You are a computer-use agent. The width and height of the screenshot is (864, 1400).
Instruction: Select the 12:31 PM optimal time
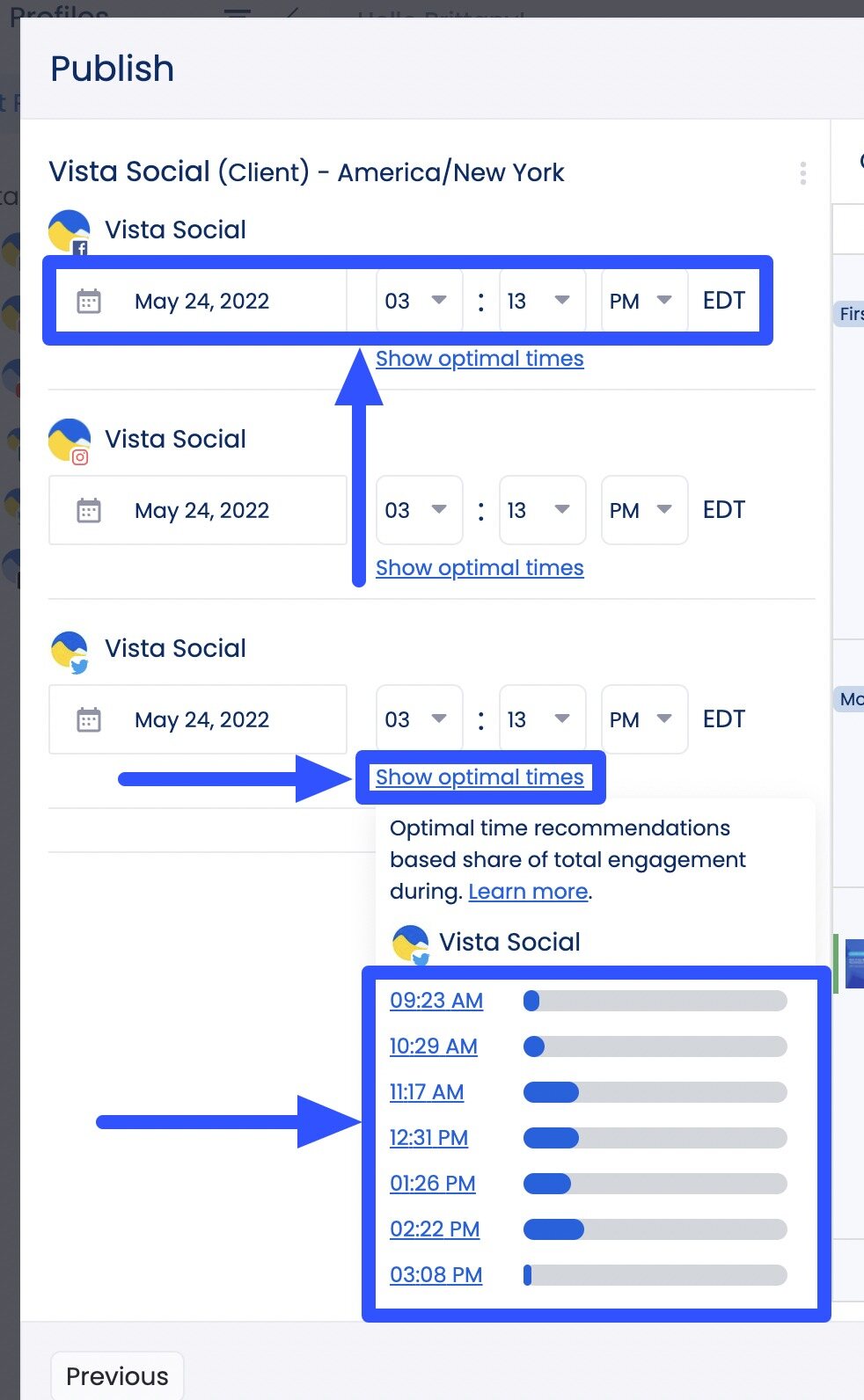point(429,1138)
